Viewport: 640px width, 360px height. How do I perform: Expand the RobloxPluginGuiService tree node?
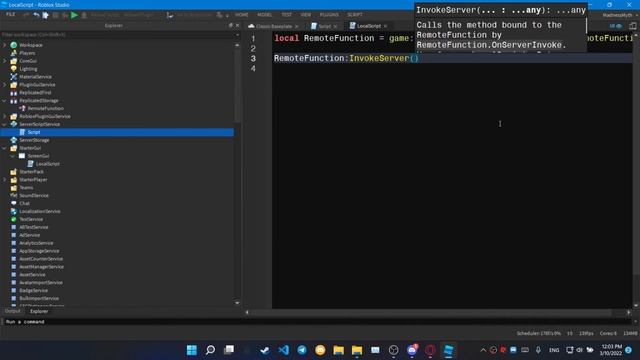pyautogui.click(x=5, y=116)
